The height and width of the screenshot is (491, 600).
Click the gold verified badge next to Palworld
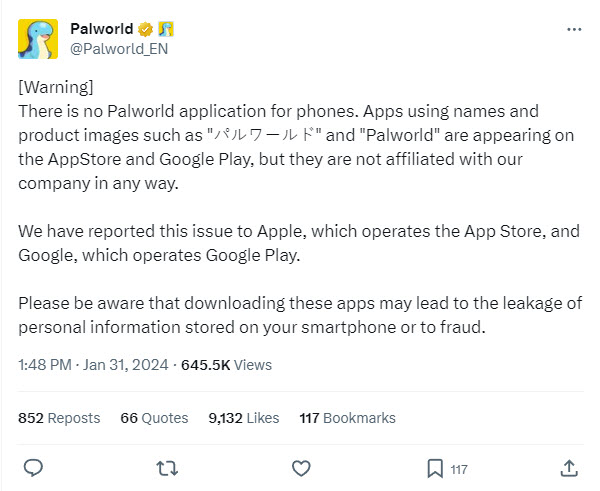click(145, 29)
